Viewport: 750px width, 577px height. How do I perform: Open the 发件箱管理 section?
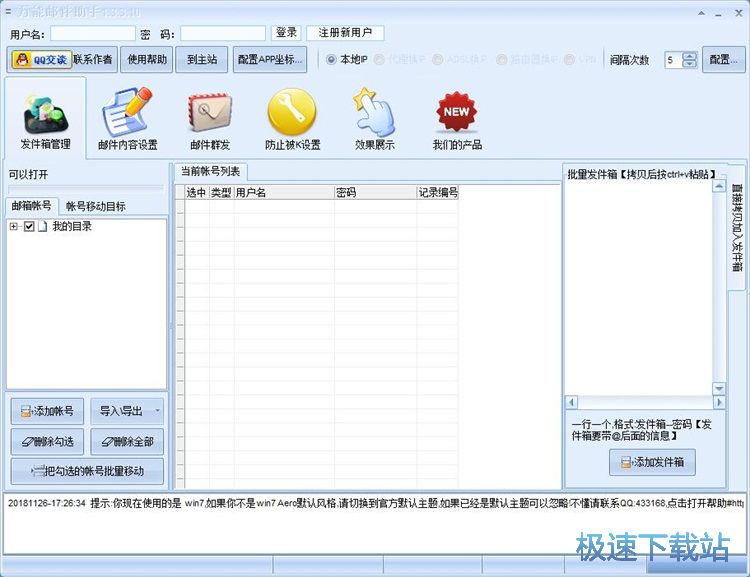[45, 118]
